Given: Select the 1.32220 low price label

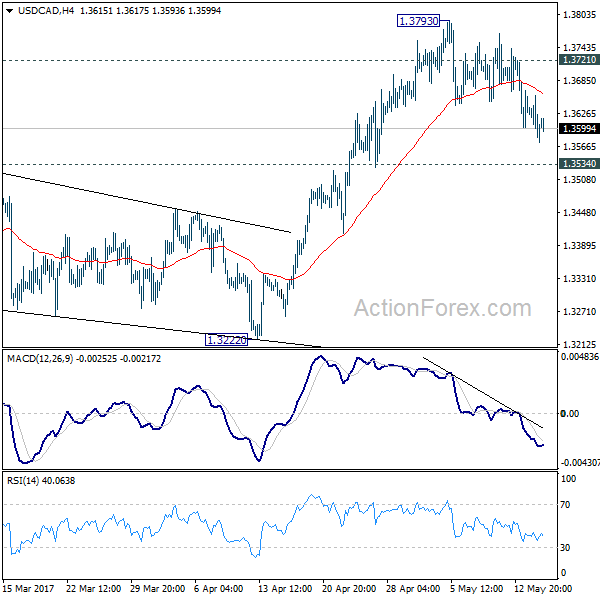Looking at the screenshot, I should 227,340.
